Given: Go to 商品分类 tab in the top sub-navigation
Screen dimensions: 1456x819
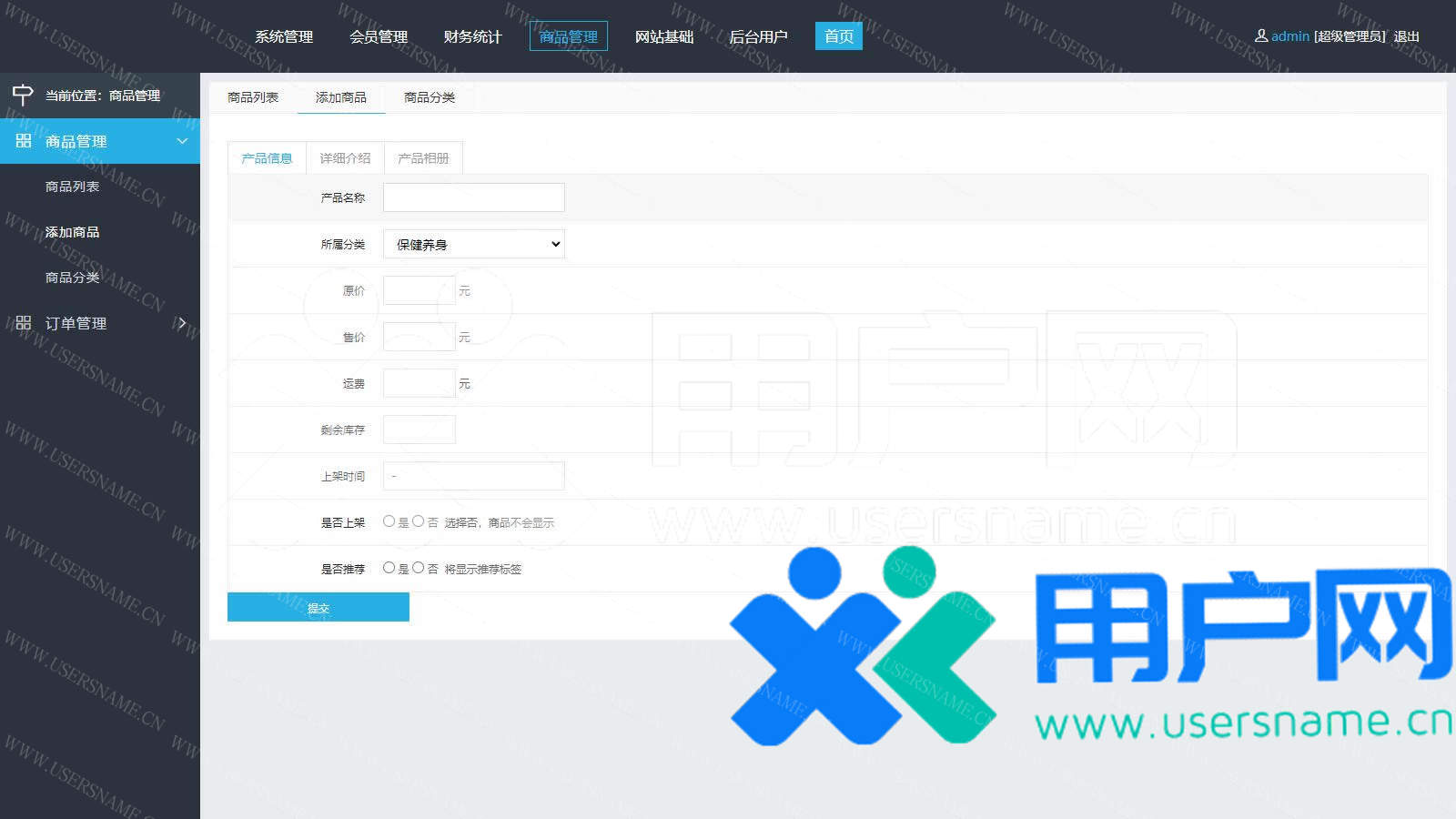Looking at the screenshot, I should (x=430, y=97).
